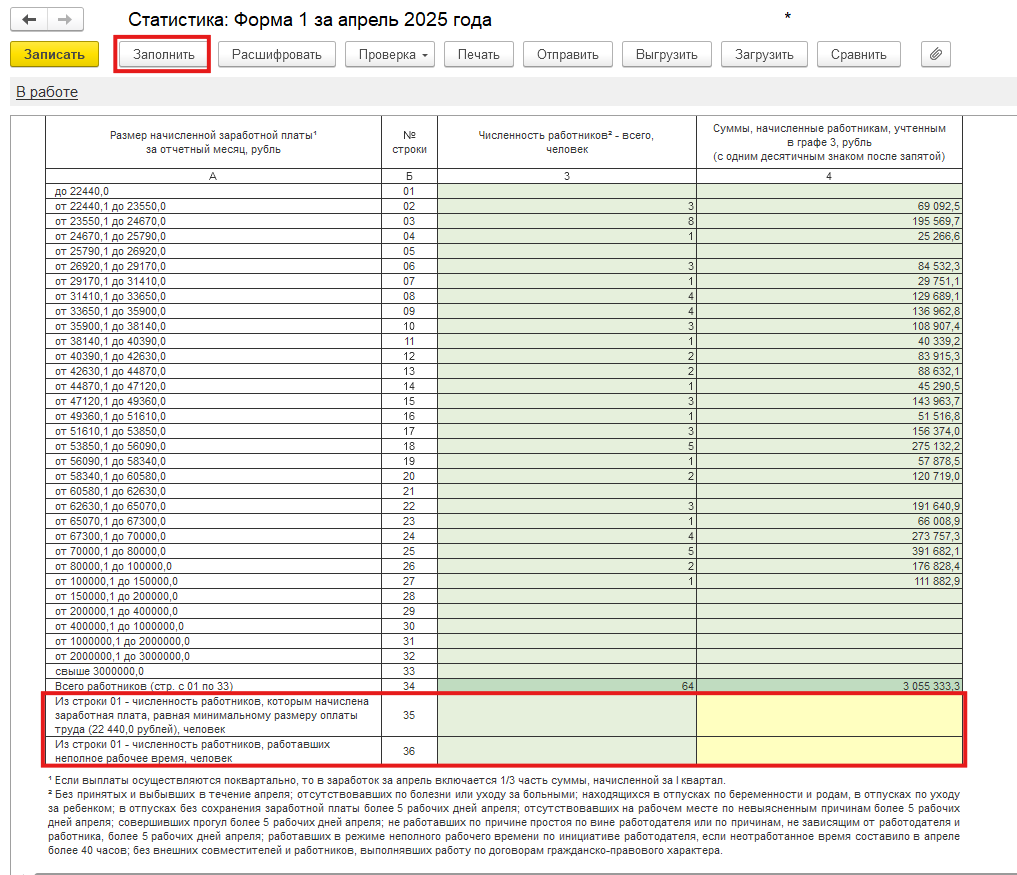The height and width of the screenshot is (875, 1017).
Task: Click the Отправить button
Action: tap(568, 54)
